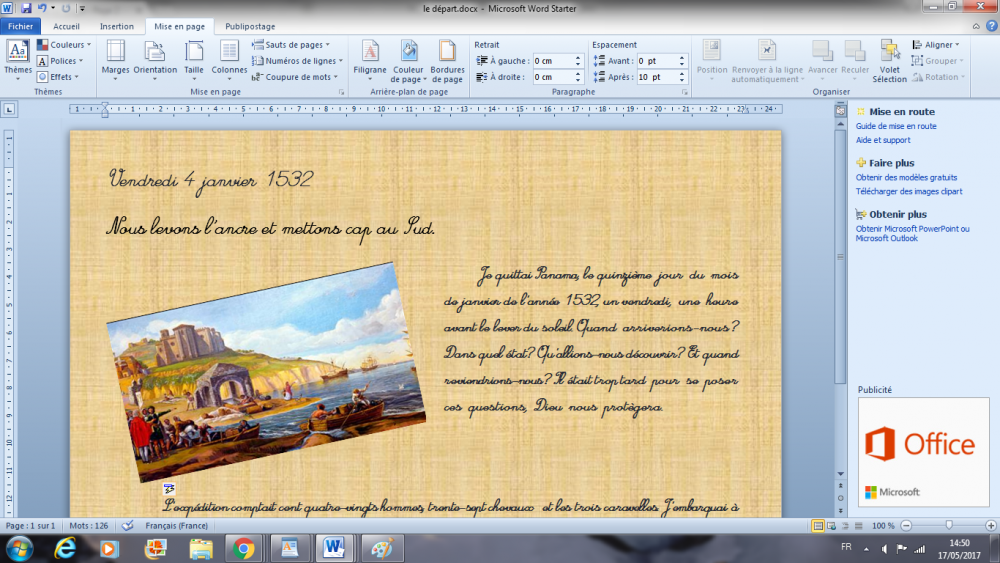Click the Filigrane watermark icon
Screen dimensions: 1000x563
click(370, 57)
